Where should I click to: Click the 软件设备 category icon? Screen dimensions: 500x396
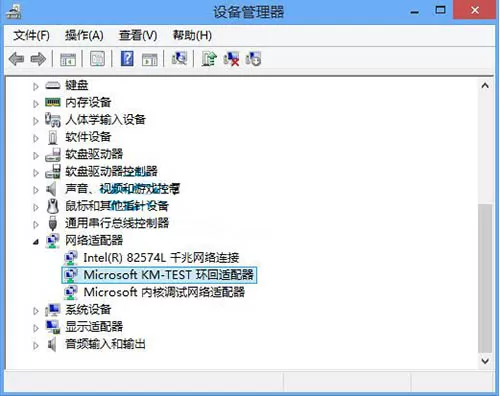[53, 137]
